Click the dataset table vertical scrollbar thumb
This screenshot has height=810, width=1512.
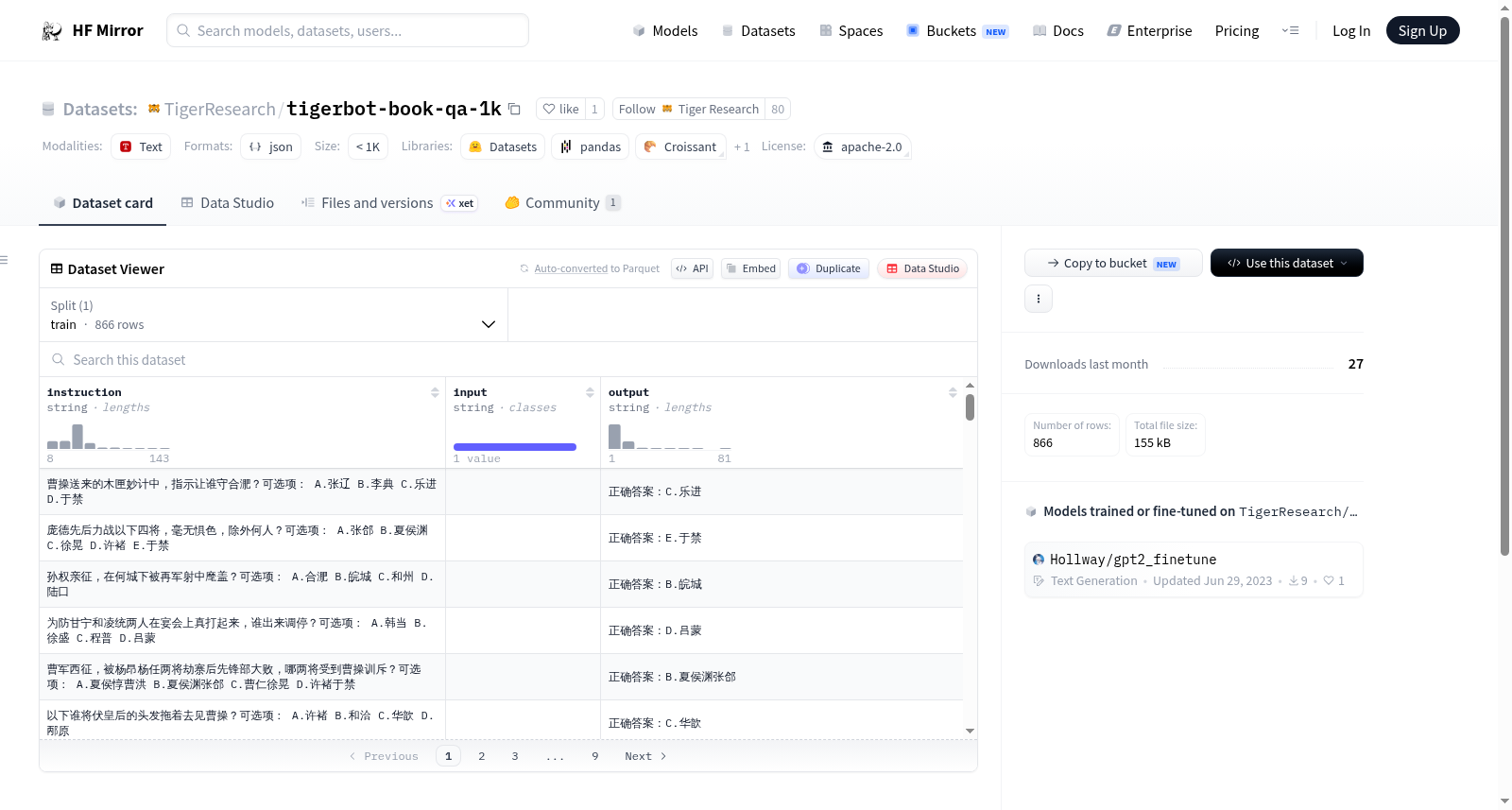click(x=970, y=407)
